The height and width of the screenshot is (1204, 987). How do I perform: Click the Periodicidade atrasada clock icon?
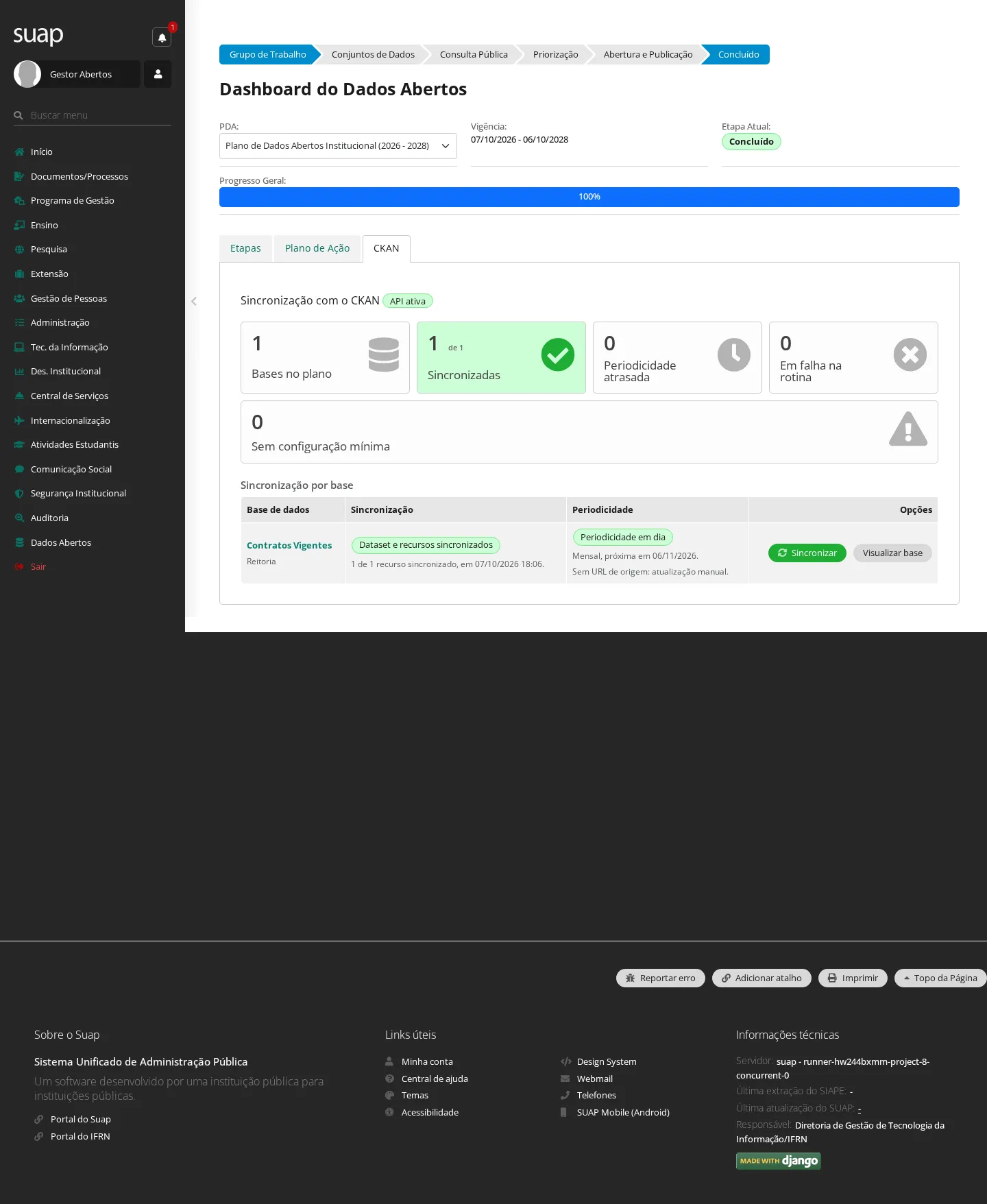click(734, 354)
